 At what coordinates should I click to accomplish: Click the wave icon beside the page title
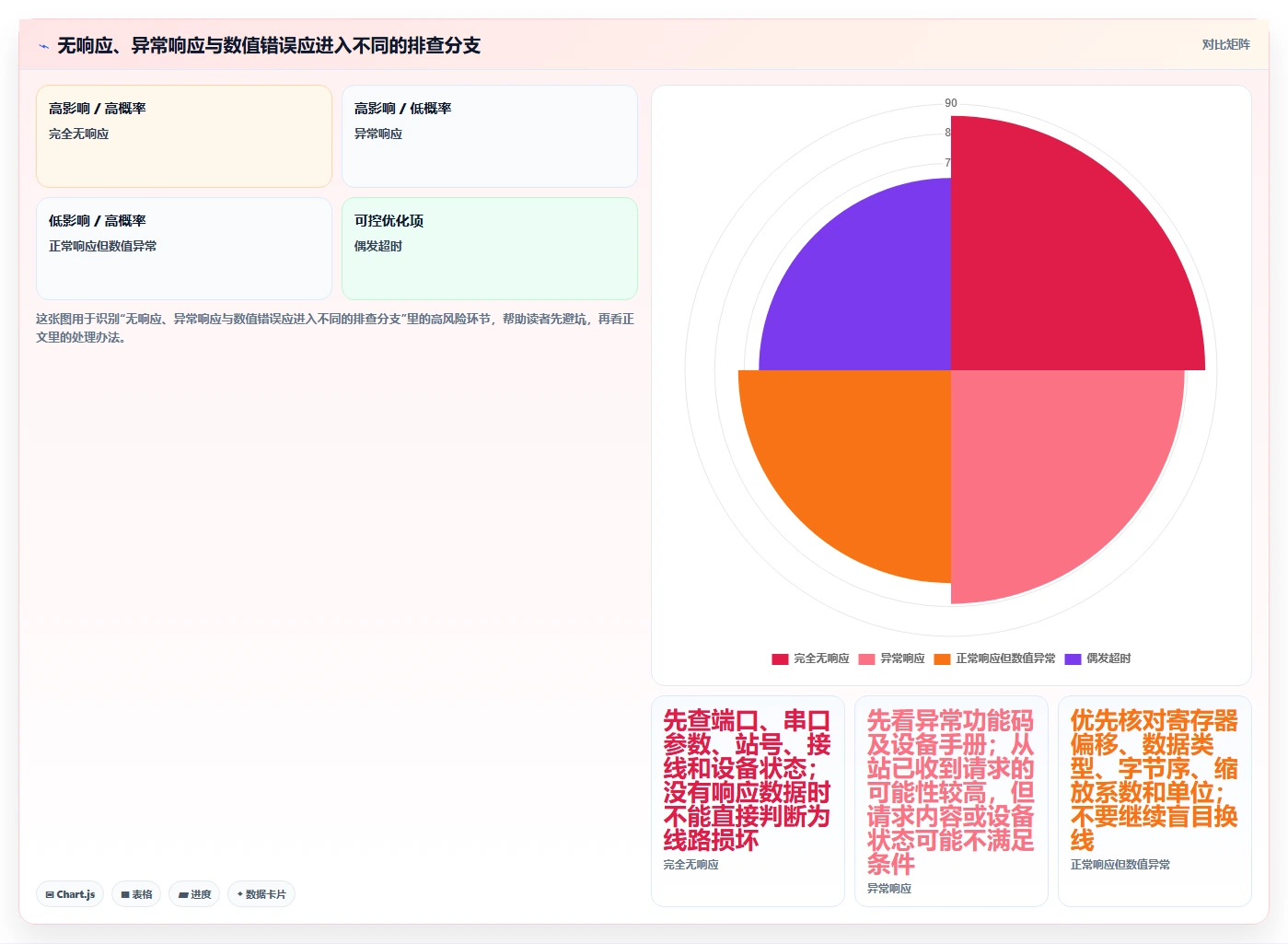click(x=43, y=46)
